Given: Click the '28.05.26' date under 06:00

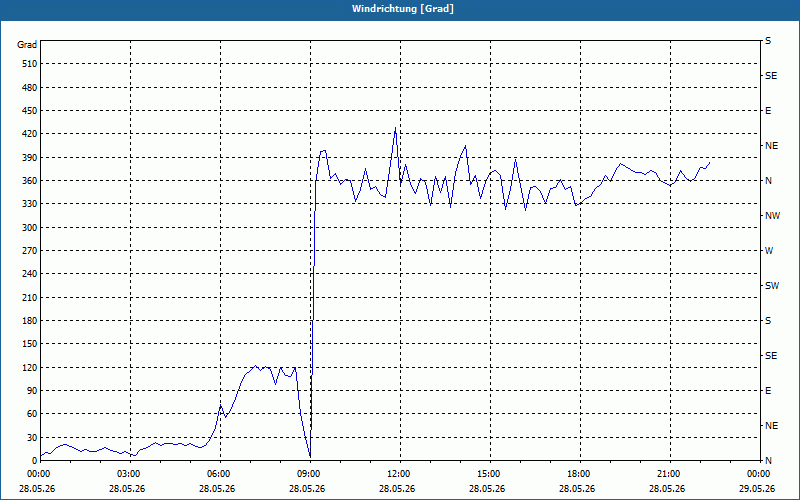Looking at the screenshot, I should tap(217, 489).
